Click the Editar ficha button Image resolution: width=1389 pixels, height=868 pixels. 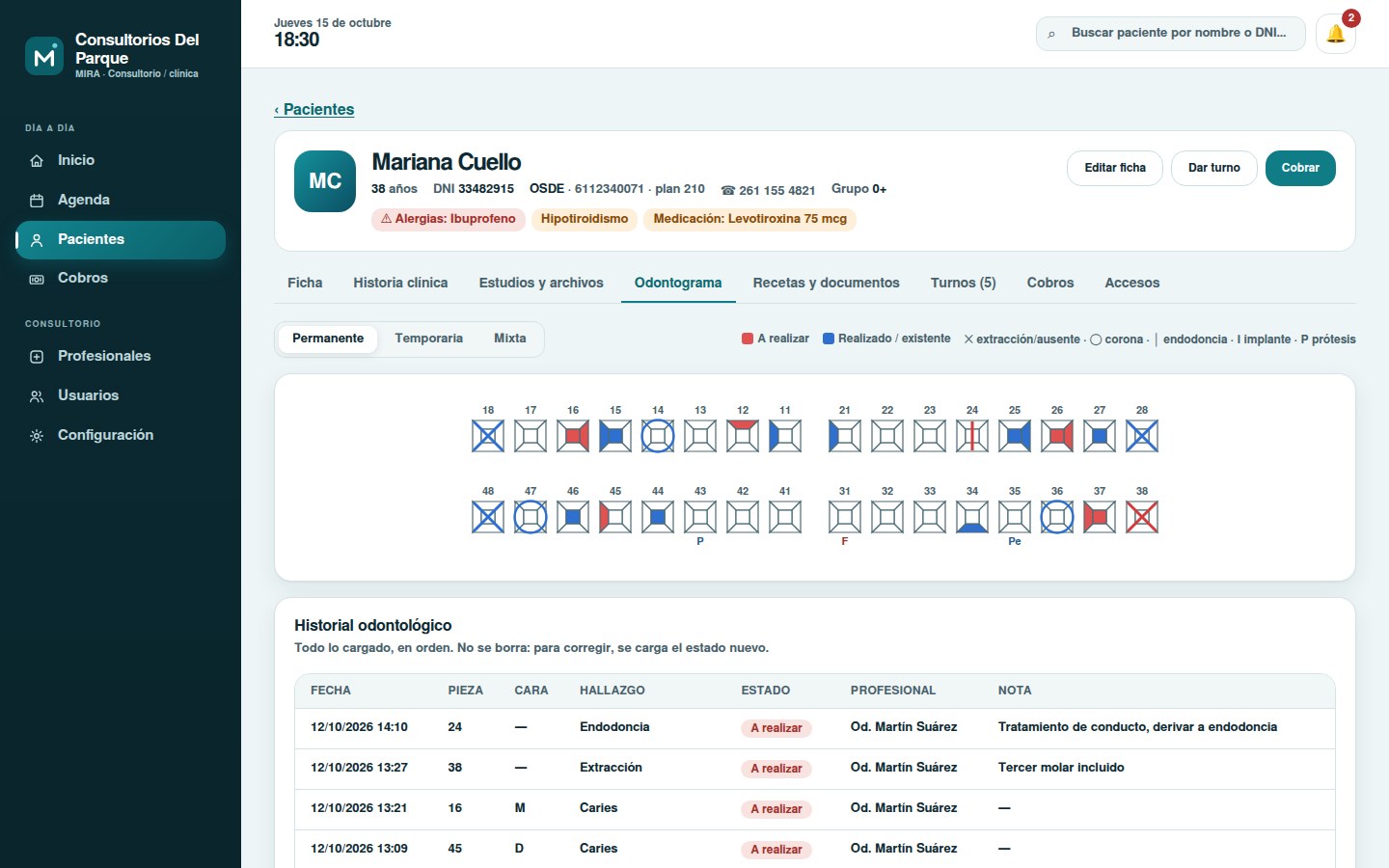tap(1115, 168)
